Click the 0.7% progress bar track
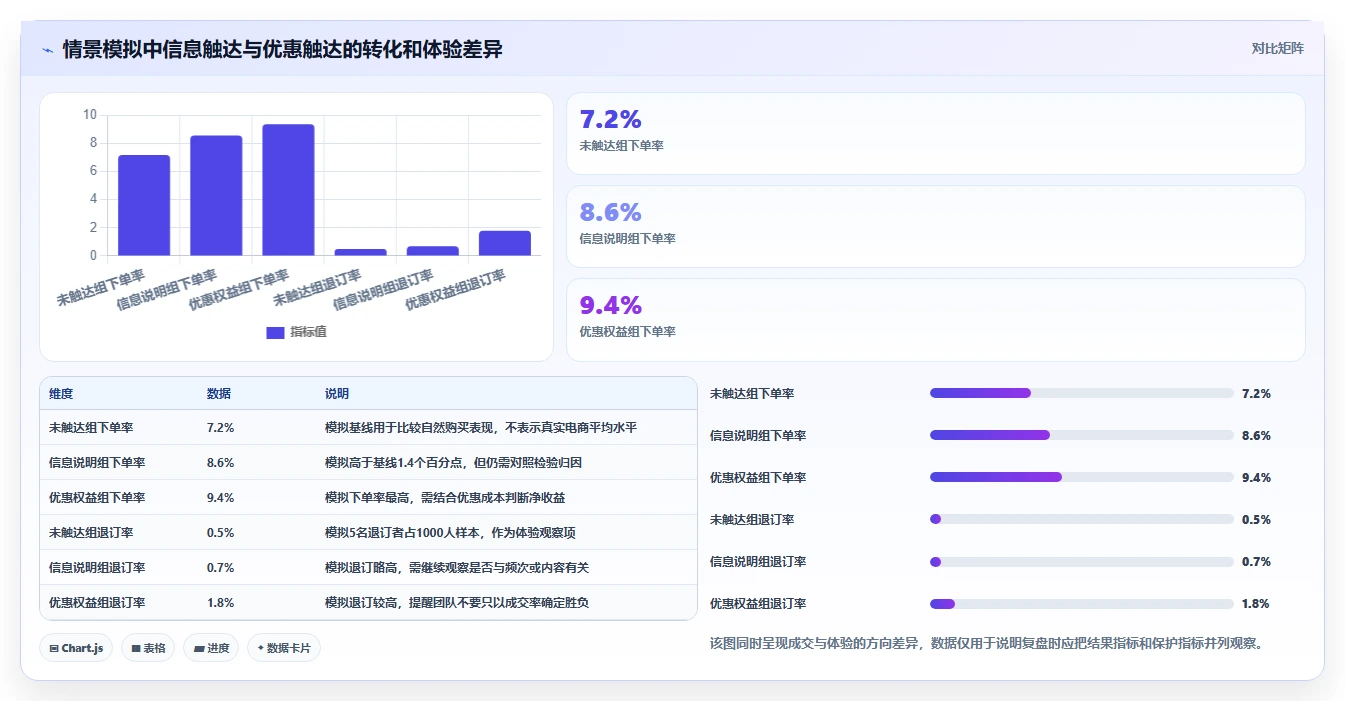The image size is (1345, 701). coord(1082,561)
